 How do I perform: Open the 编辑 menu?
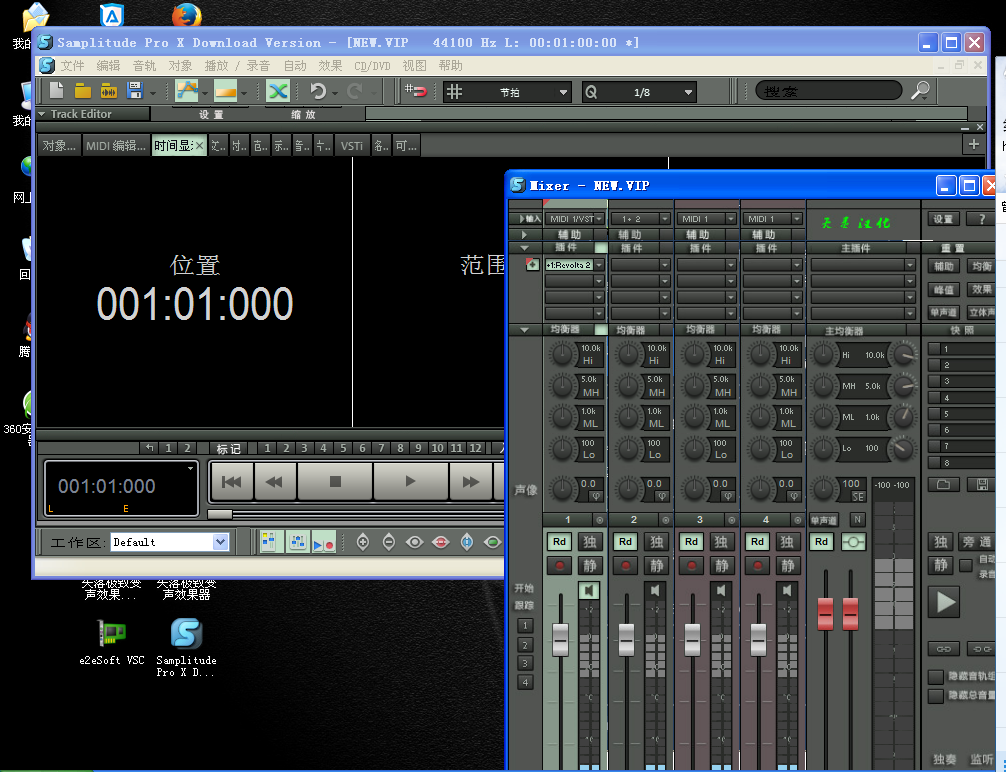pyautogui.click(x=108, y=65)
